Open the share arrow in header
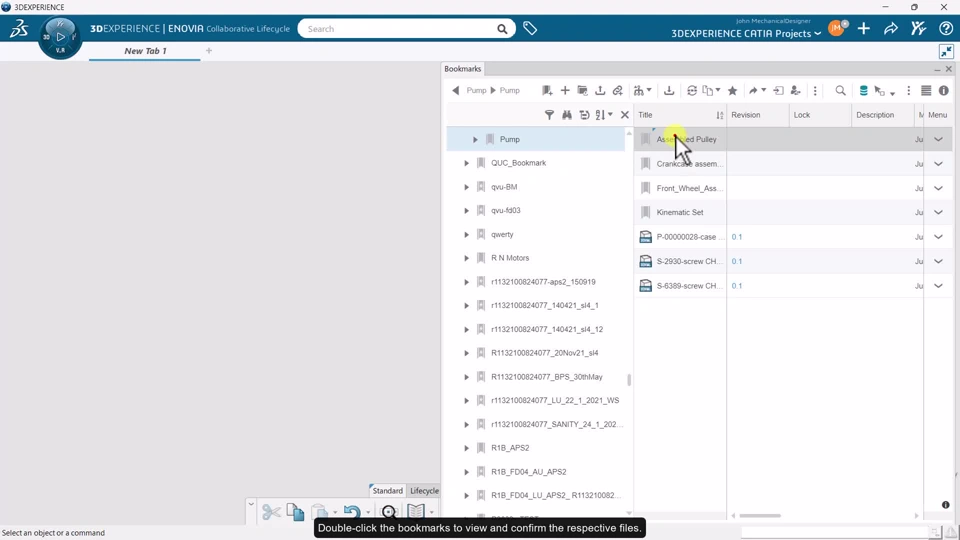Image resolution: width=960 pixels, height=540 pixels. click(x=891, y=28)
